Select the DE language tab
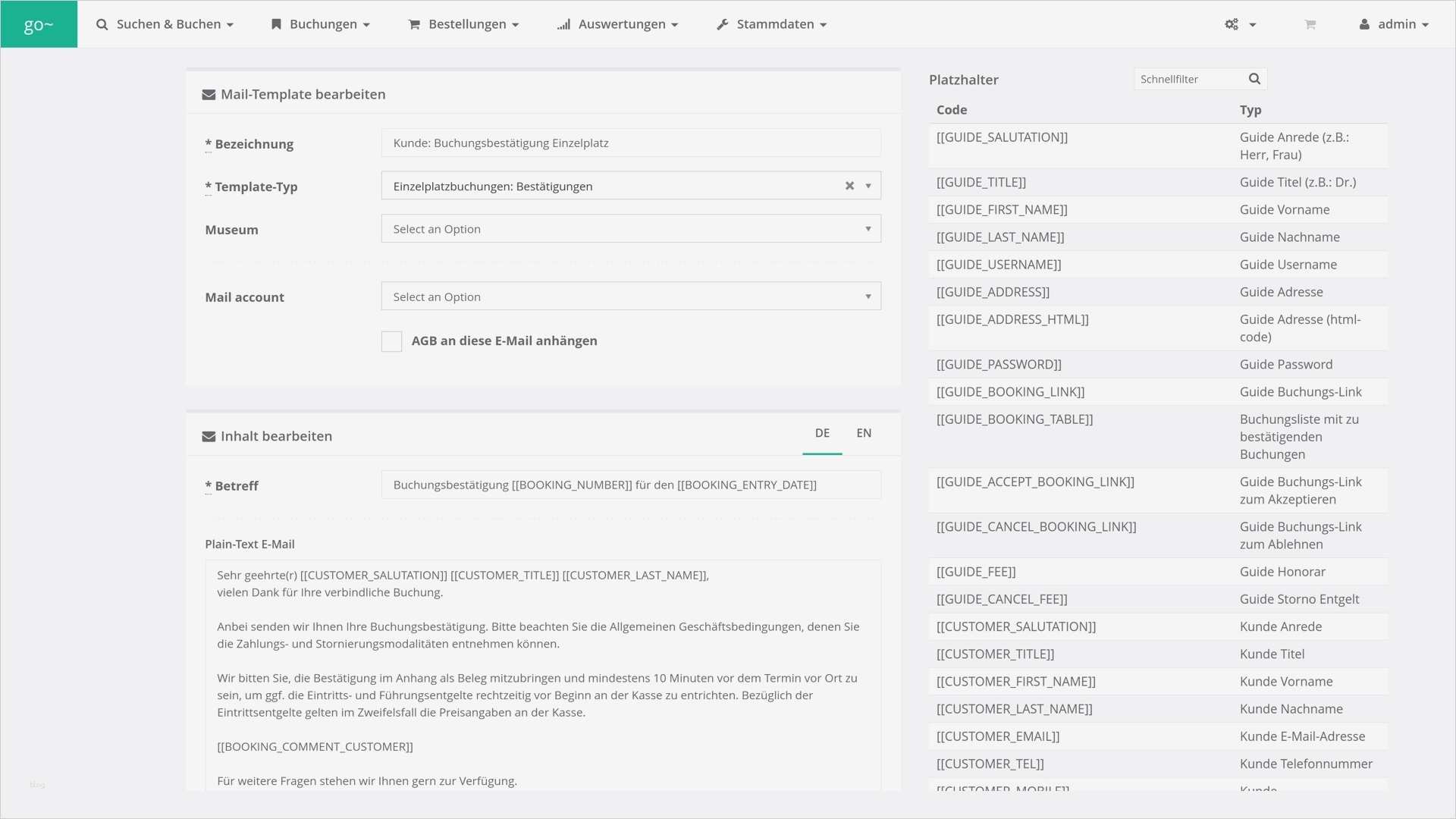 (x=822, y=433)
